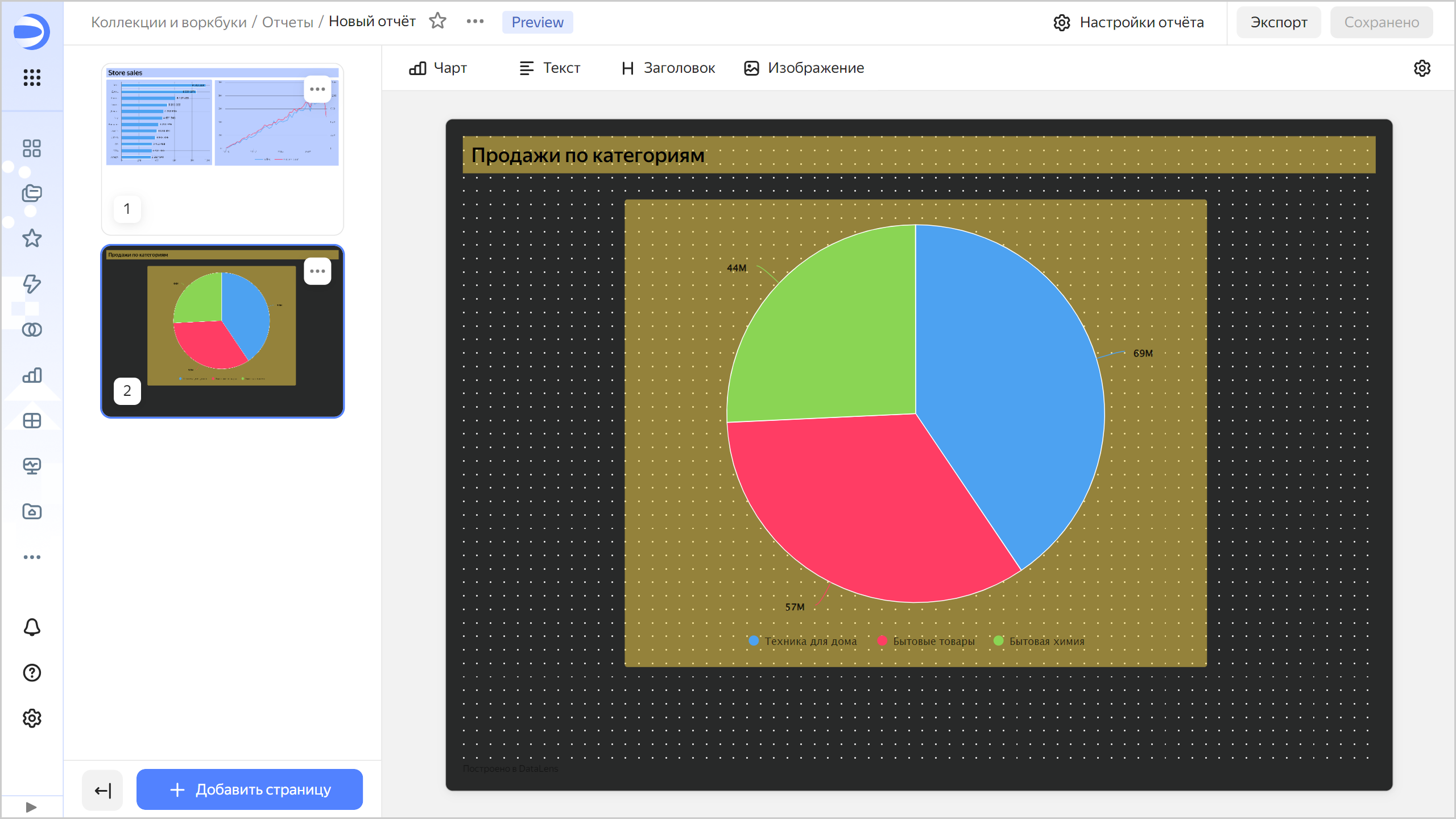
Task: Open page 1 thumbnail options menu
Action: point(317,89)
